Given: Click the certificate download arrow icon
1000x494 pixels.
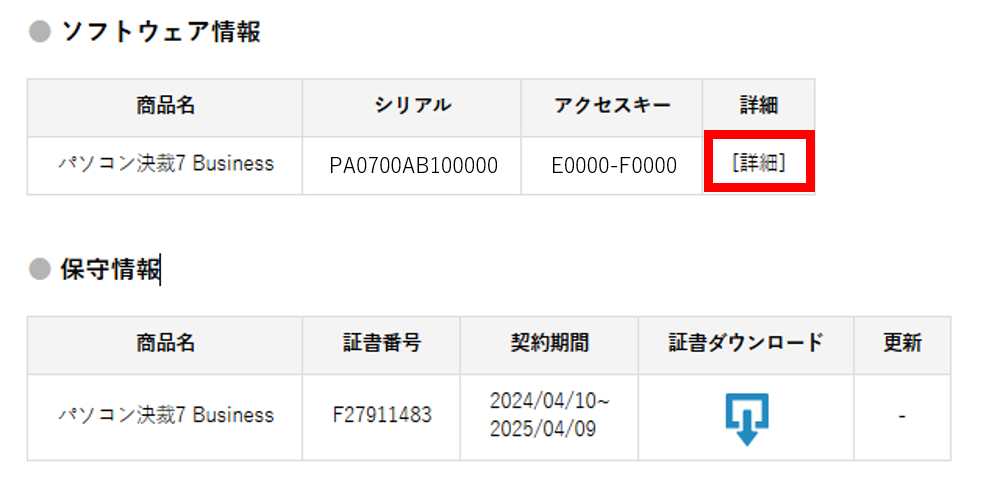Looking at the screenshot, I should 747,419.
